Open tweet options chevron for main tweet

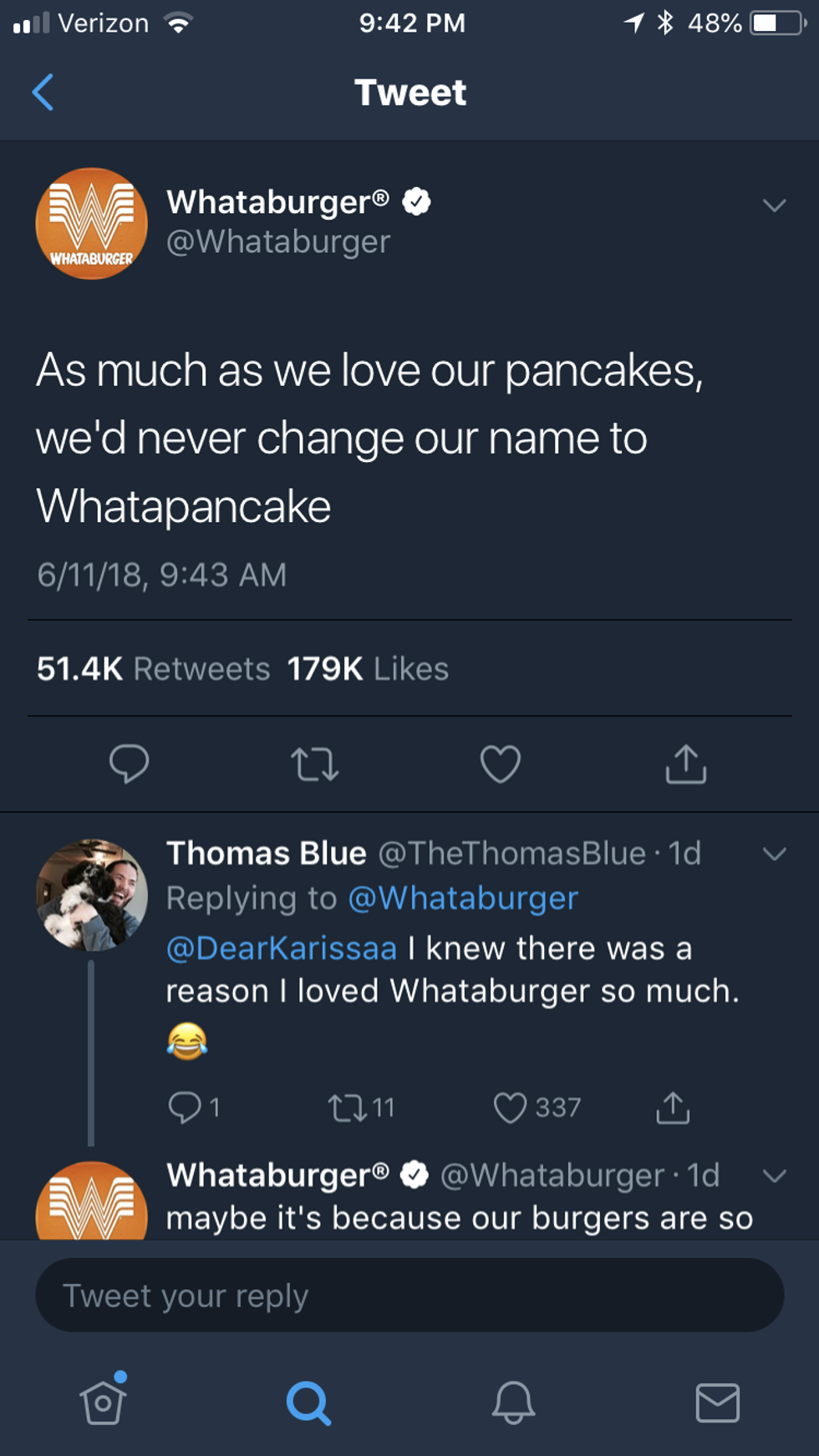775,205
